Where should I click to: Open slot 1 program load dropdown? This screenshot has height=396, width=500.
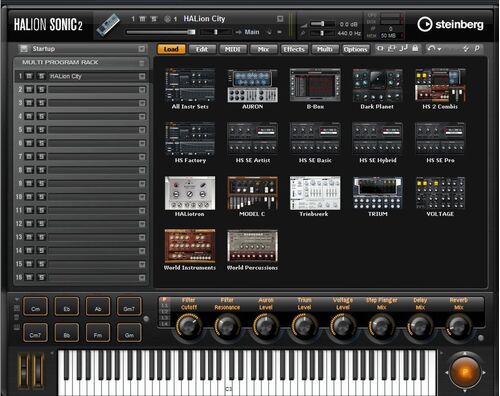tap(142, 76)
